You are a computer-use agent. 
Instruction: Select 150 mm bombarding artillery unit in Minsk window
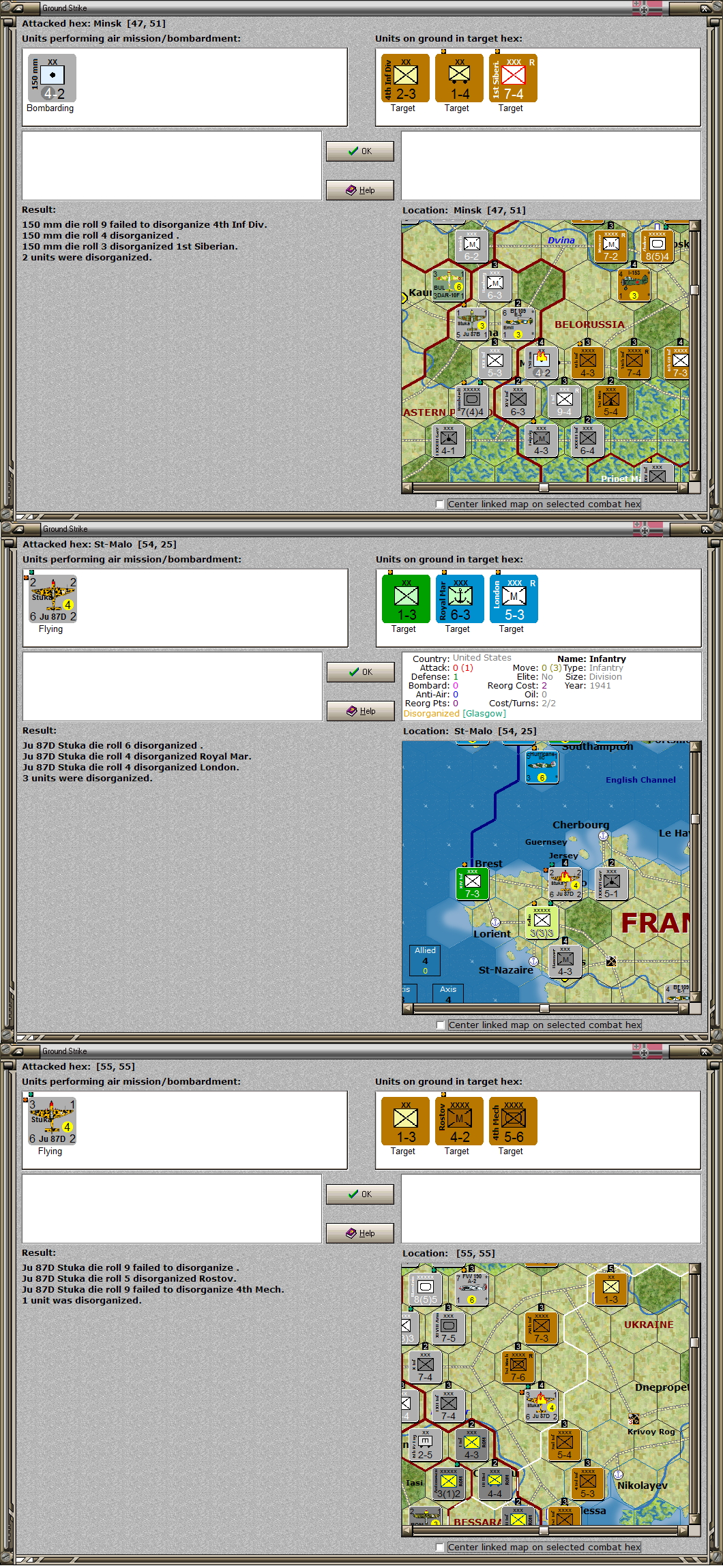click(52, 78)
